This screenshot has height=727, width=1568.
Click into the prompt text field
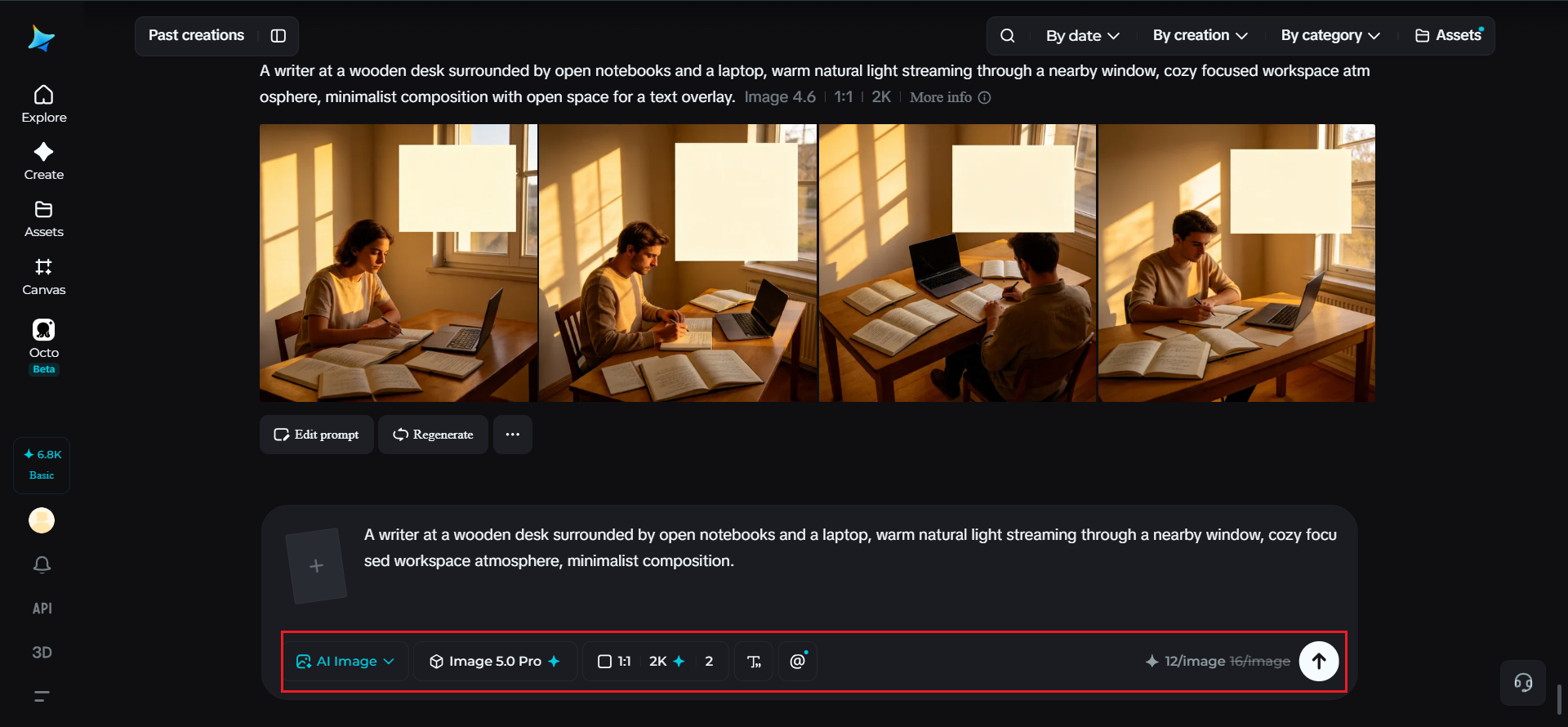[x=850, y=548]
